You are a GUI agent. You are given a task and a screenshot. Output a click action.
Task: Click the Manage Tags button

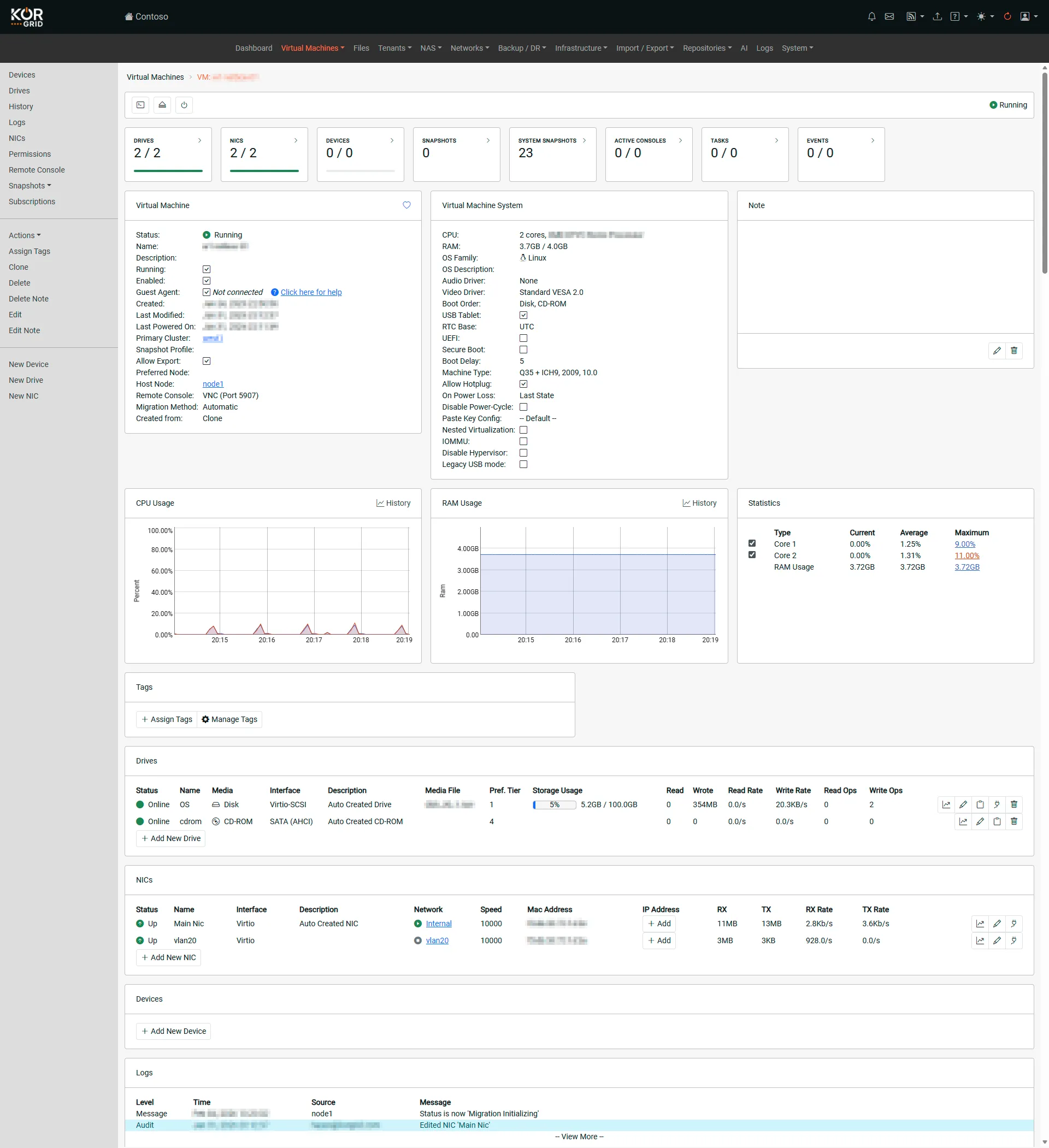[x=229, y=719]
